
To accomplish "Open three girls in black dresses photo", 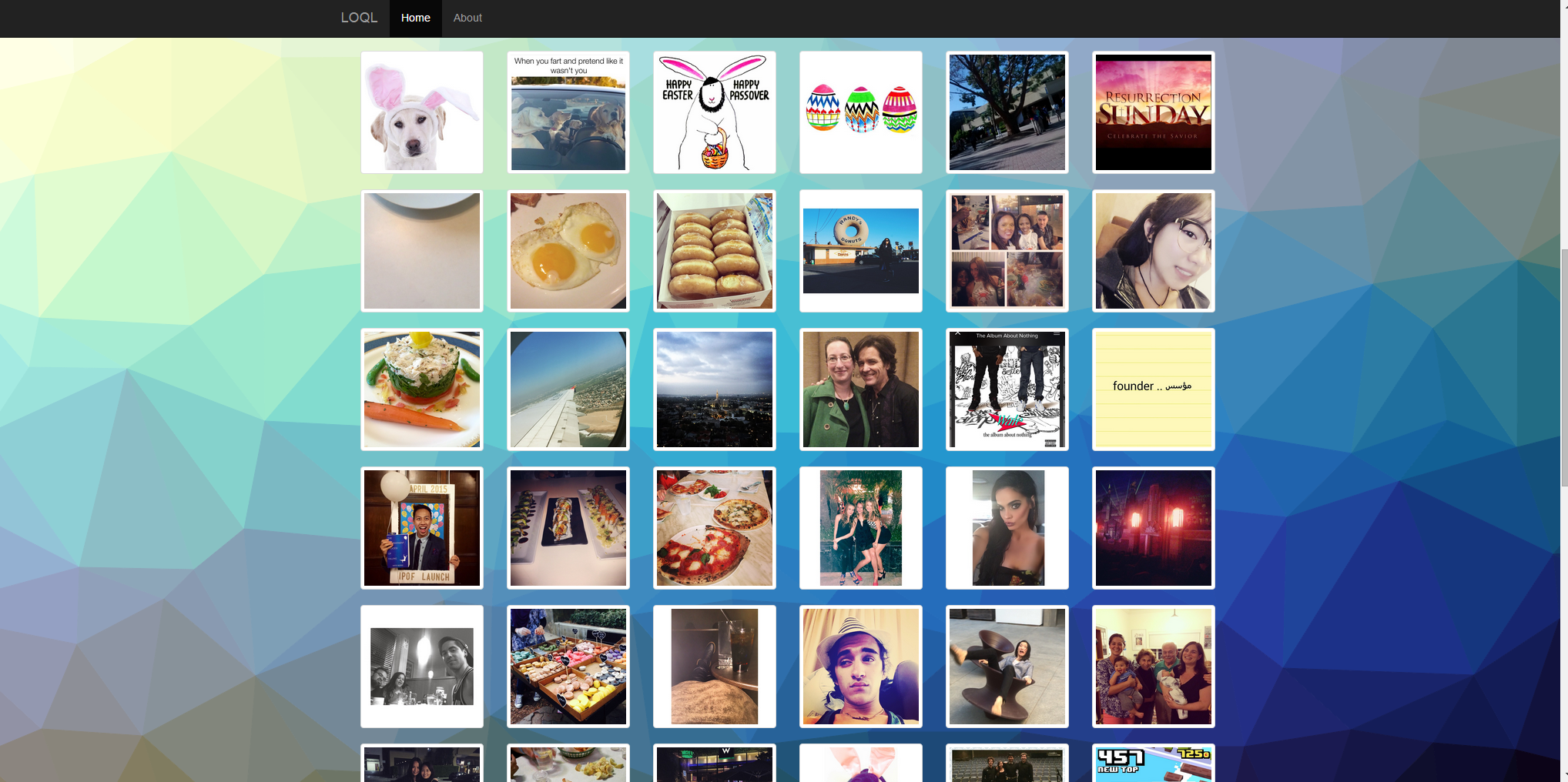I will pyautogui.click(x=861, y=528).
